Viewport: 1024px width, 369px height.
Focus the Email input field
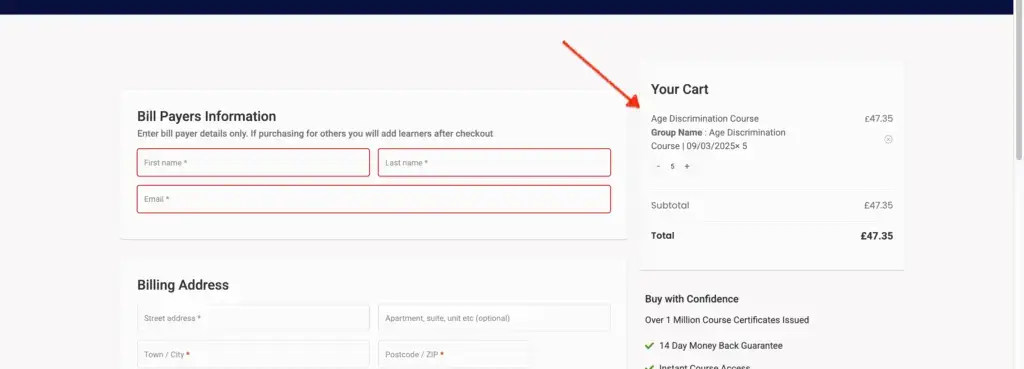click(x=374, y=199)
